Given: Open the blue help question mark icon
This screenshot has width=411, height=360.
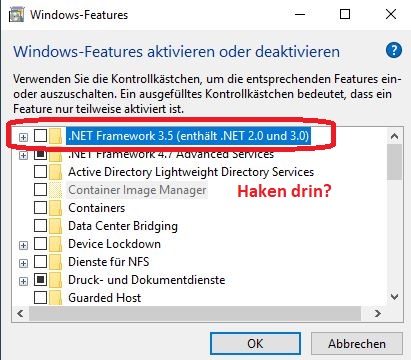Looking at the screenshot, I should [394, 50].
